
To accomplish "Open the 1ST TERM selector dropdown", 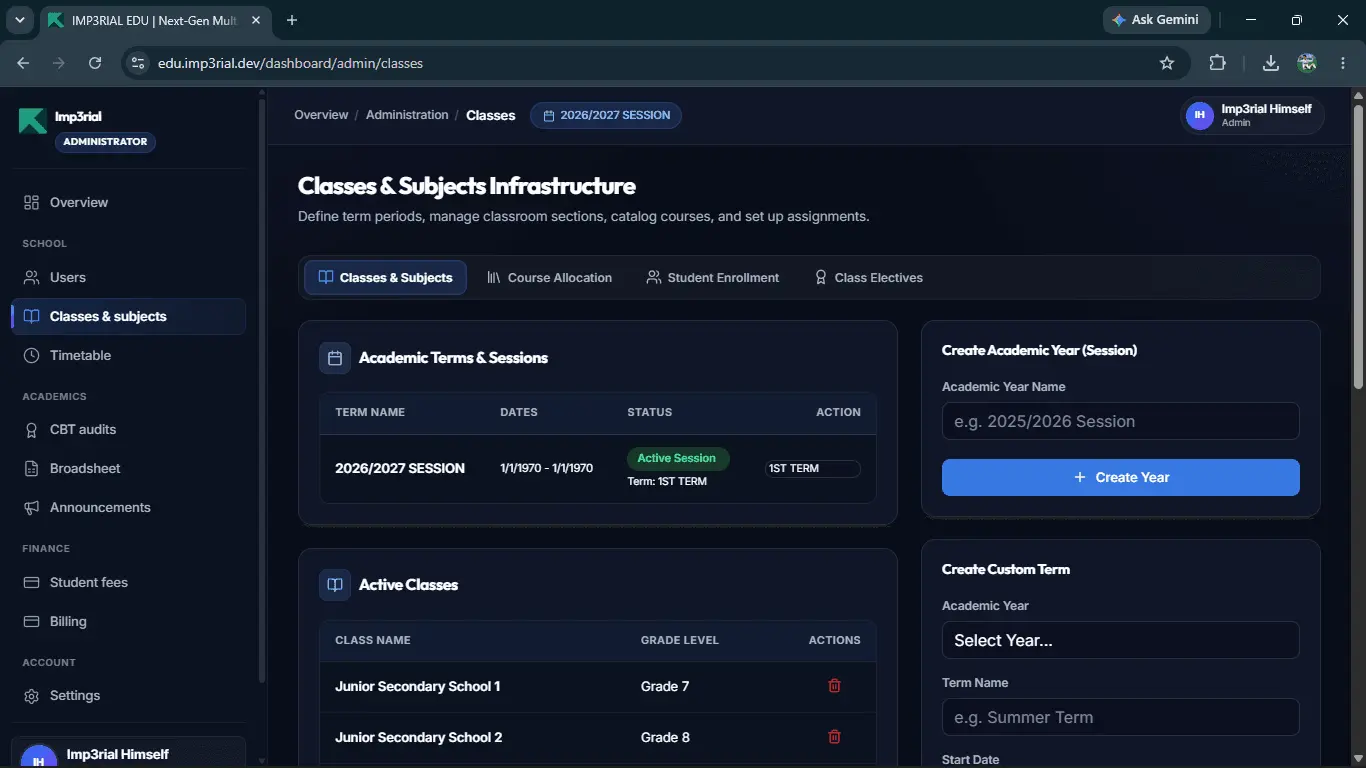I will point(812,468).
